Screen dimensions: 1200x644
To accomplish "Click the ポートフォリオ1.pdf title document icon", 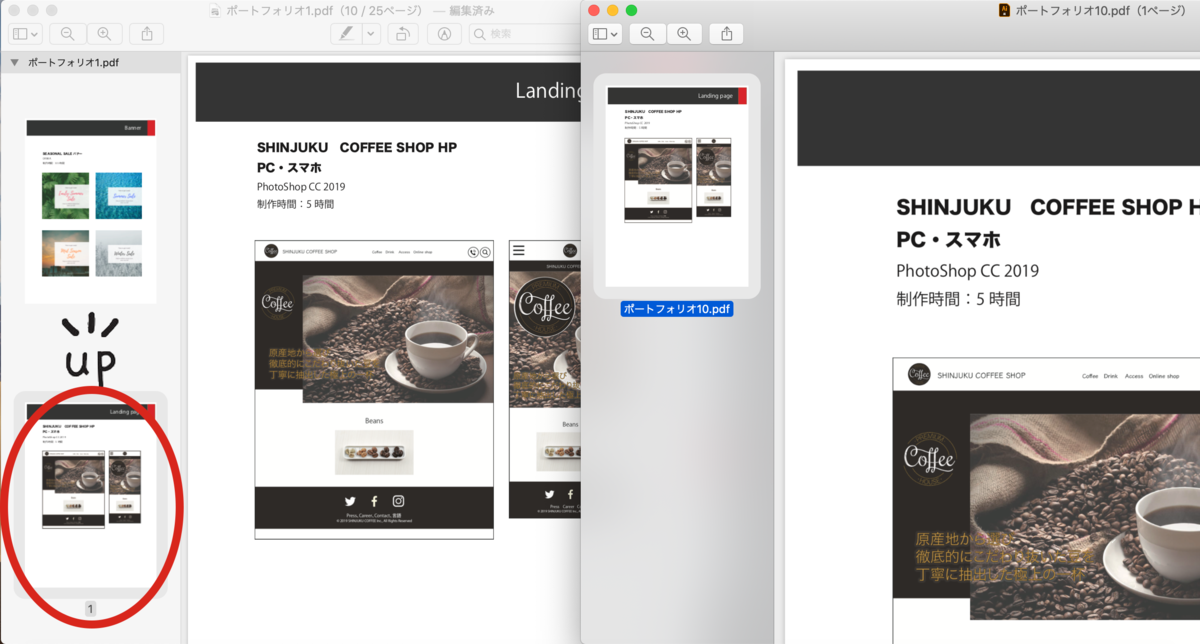I will (x=217, y=10).
